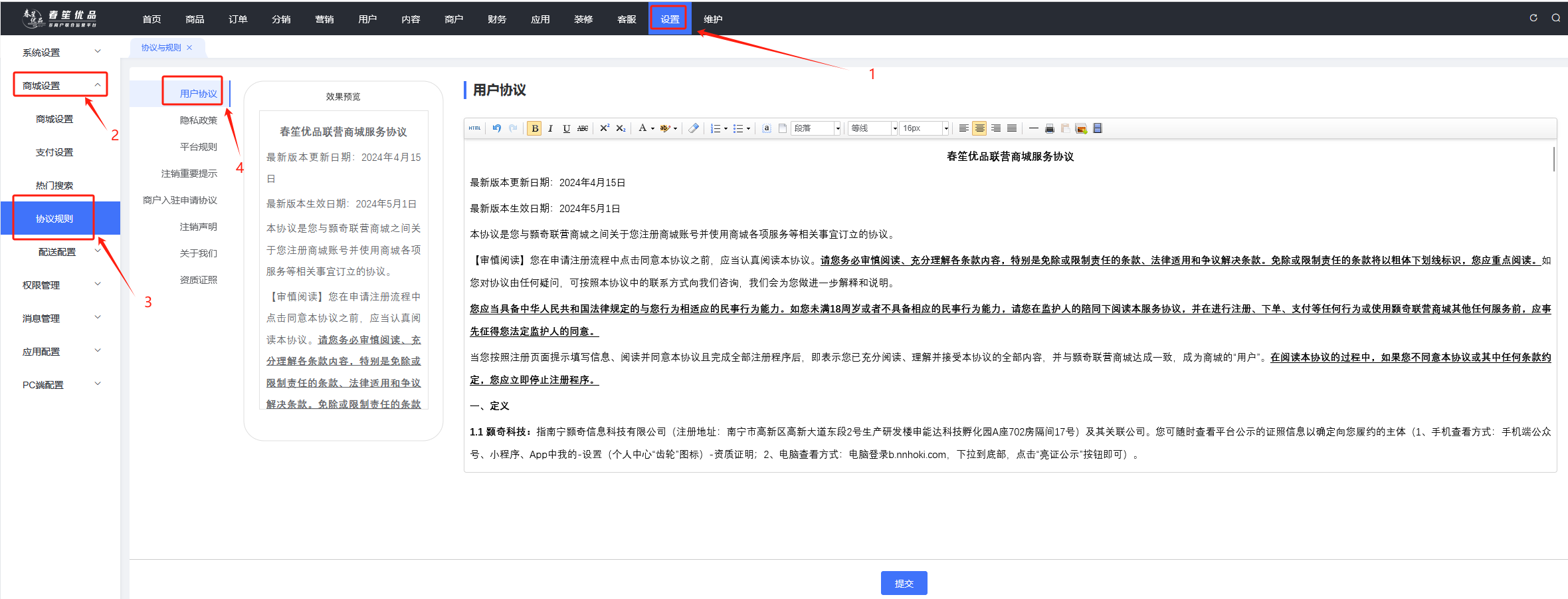Open the font color dropdown arrow
The image size is (1568, 599).
[652, 128]
